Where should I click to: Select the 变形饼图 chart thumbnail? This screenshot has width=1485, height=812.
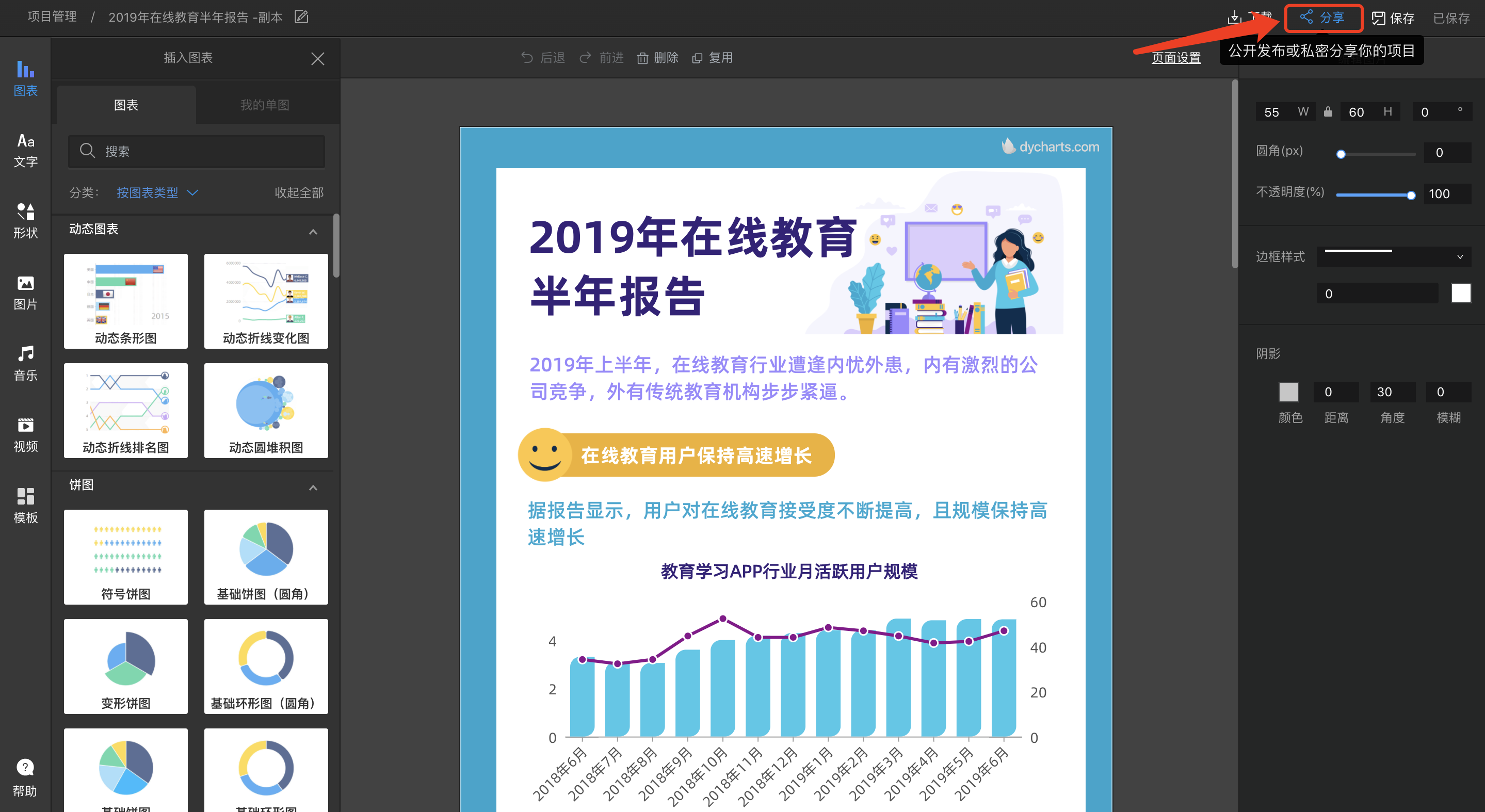(126, 666)
